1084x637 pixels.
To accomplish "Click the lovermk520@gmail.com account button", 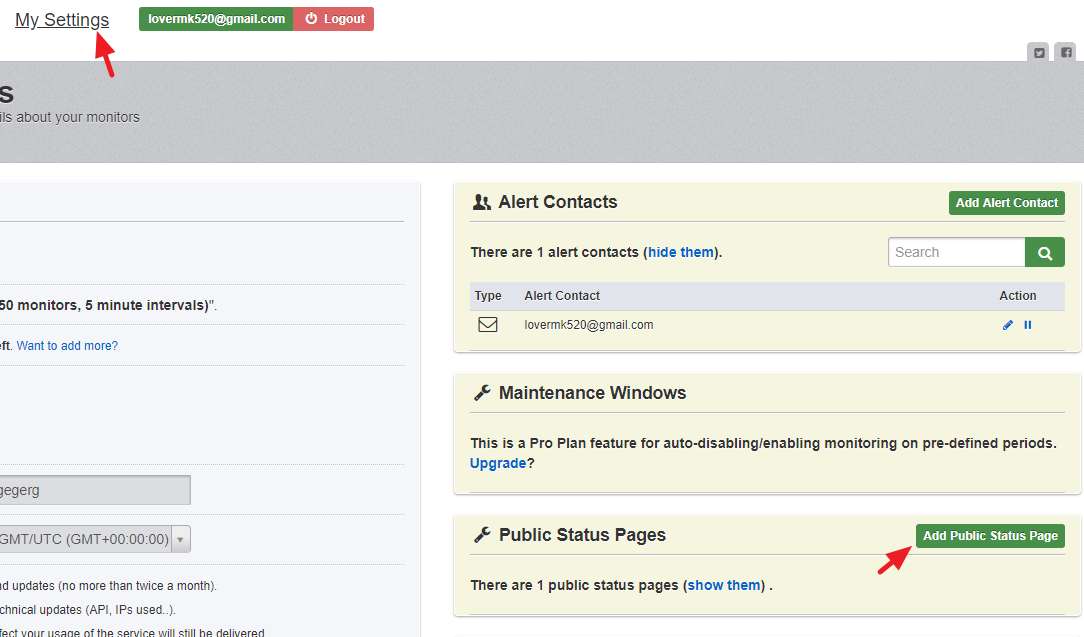I will tap(216, 19).
